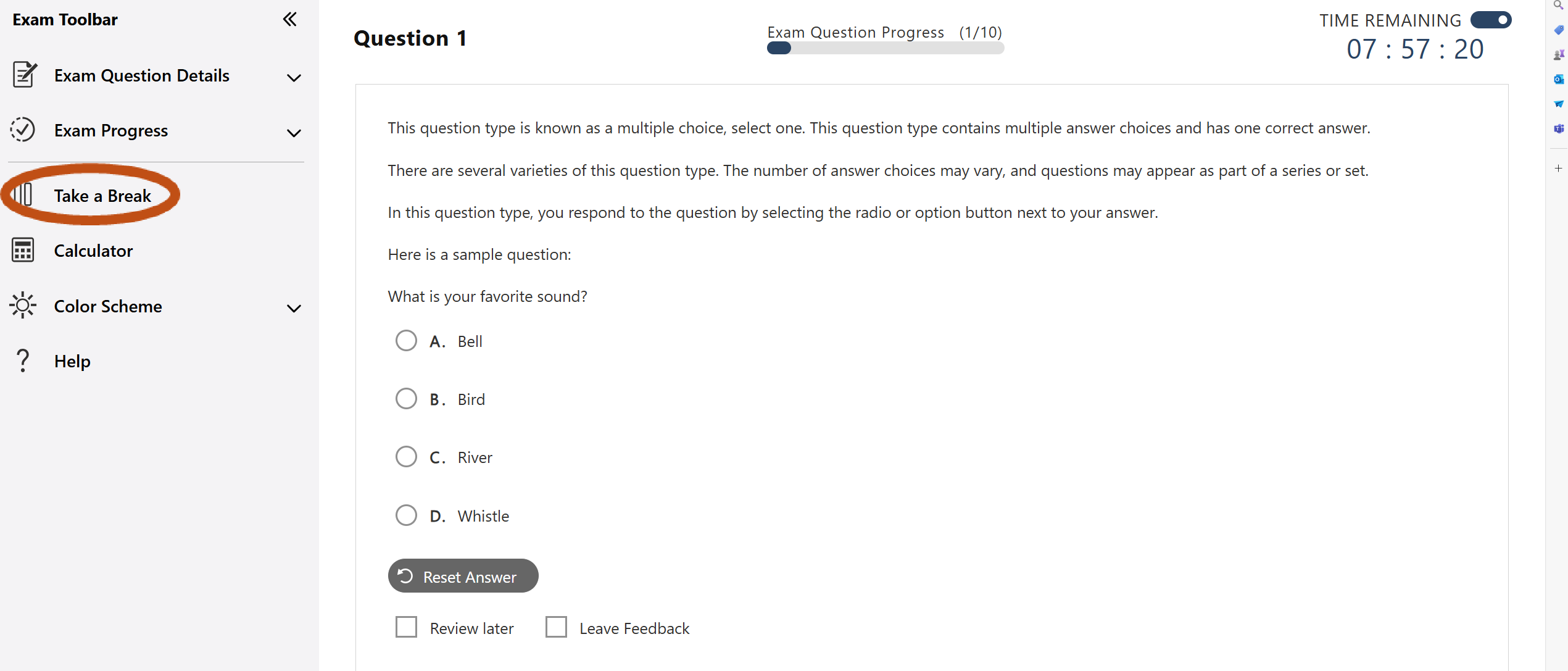Select radio button for answer A Bell

(405, 341)
